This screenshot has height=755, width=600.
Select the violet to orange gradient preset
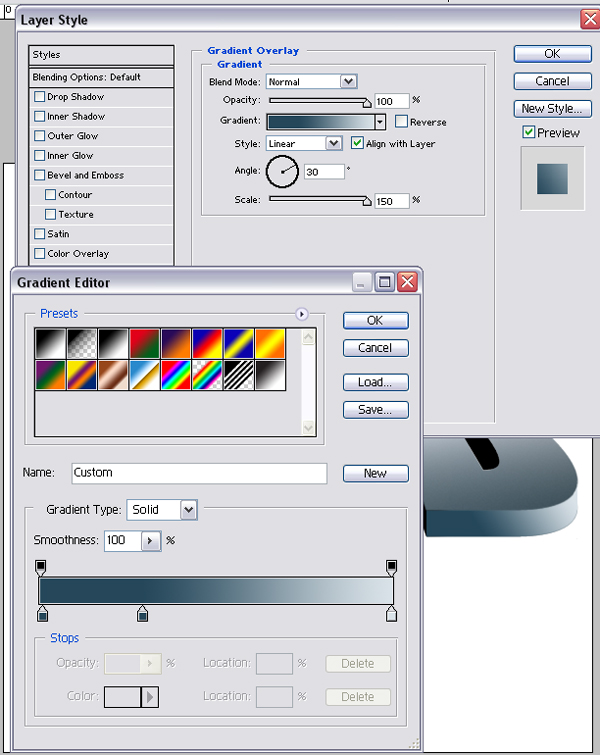tap(176, 343)
